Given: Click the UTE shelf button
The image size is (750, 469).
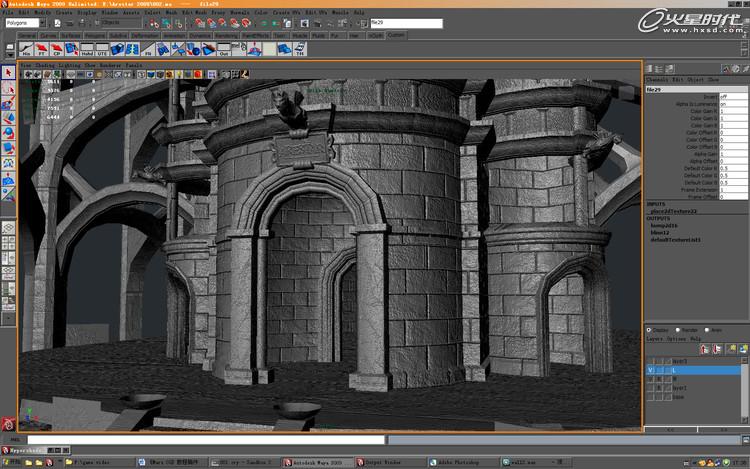Looking at the screenshot, I should (101, 50).
